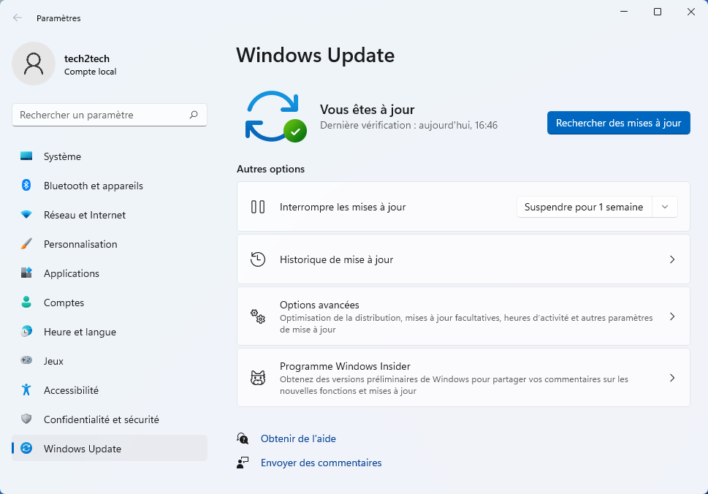Viewport: 708px width, 494px height.
Task: Open Programme Windows Insider section
Action: coord(463,378)
